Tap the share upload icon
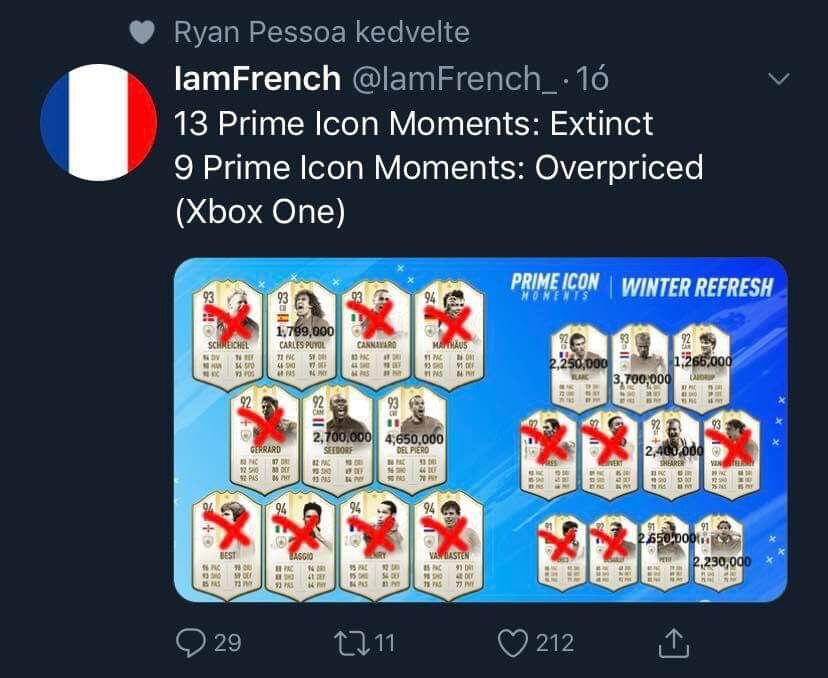The image size is (828, 678). click(674, 640)
